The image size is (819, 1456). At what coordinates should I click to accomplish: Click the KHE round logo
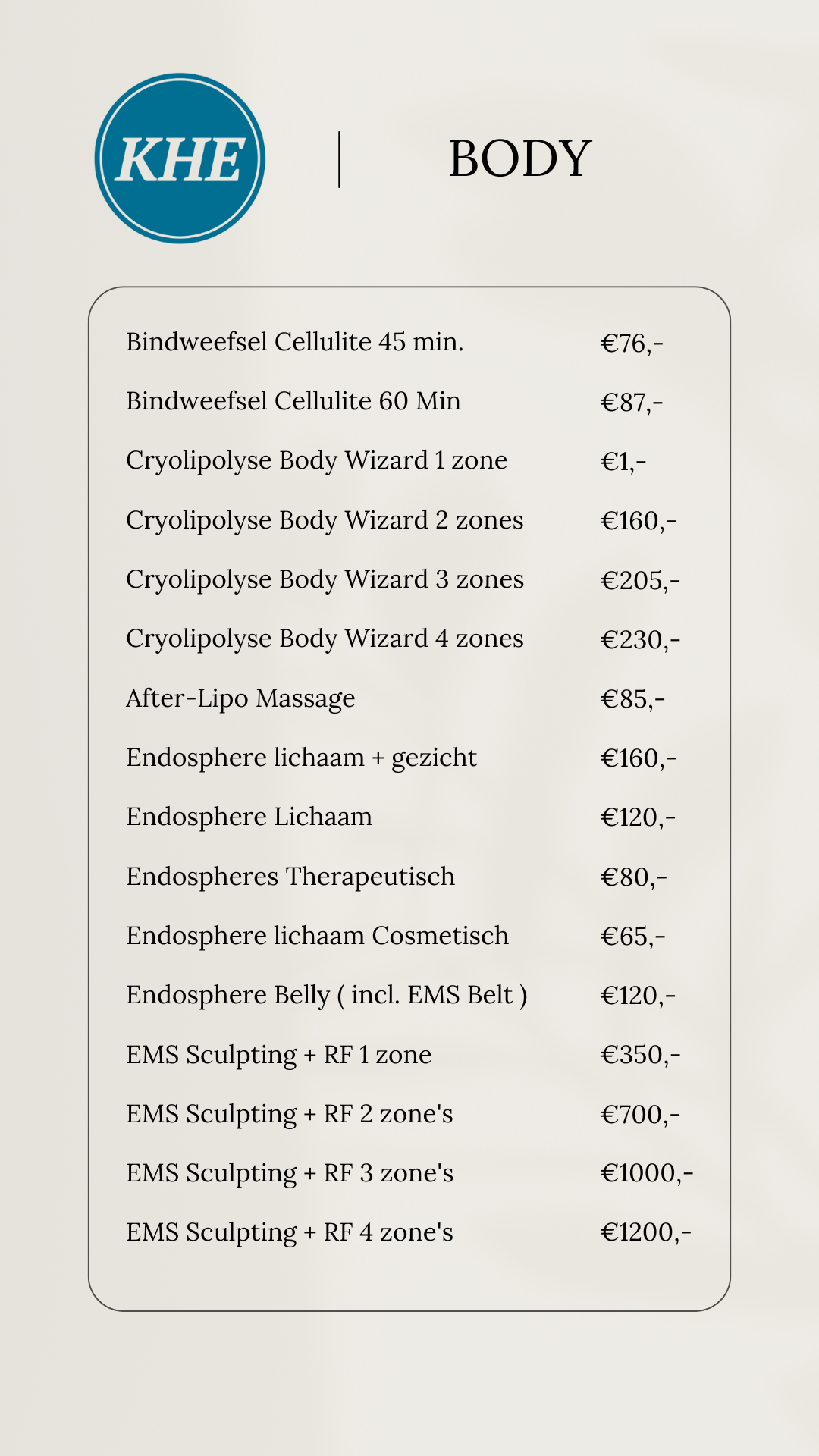180,158
